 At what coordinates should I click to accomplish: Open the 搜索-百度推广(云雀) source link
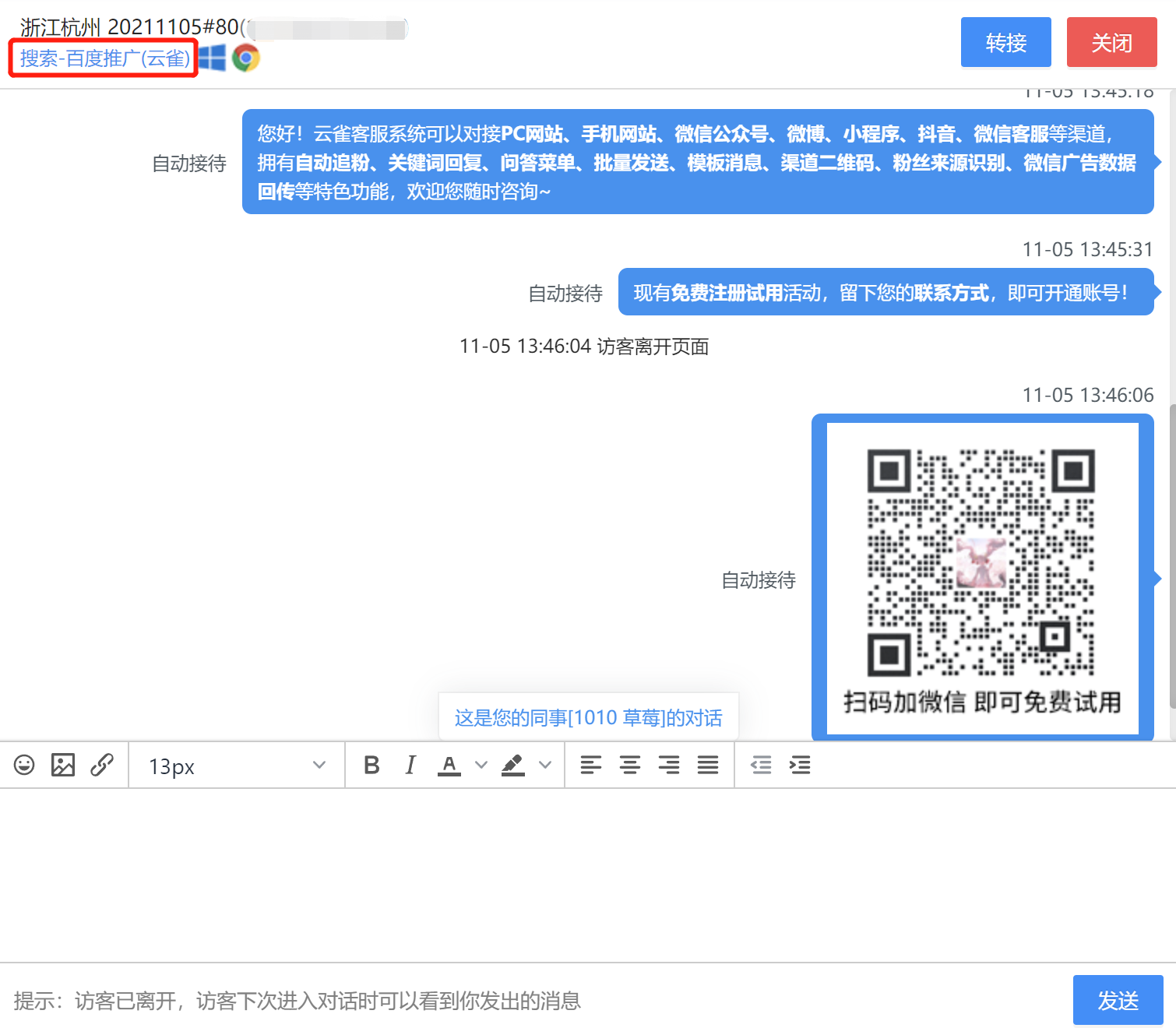point(101,58)
